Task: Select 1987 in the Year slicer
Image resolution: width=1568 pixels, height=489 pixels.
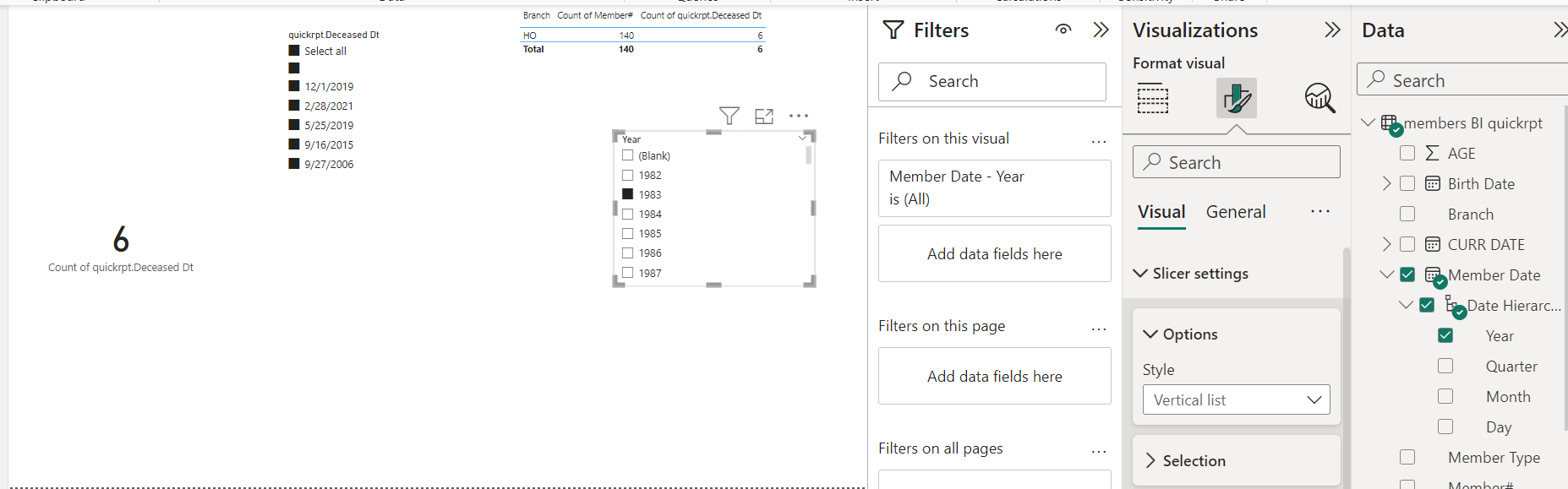Action: [x=627, y=273]
